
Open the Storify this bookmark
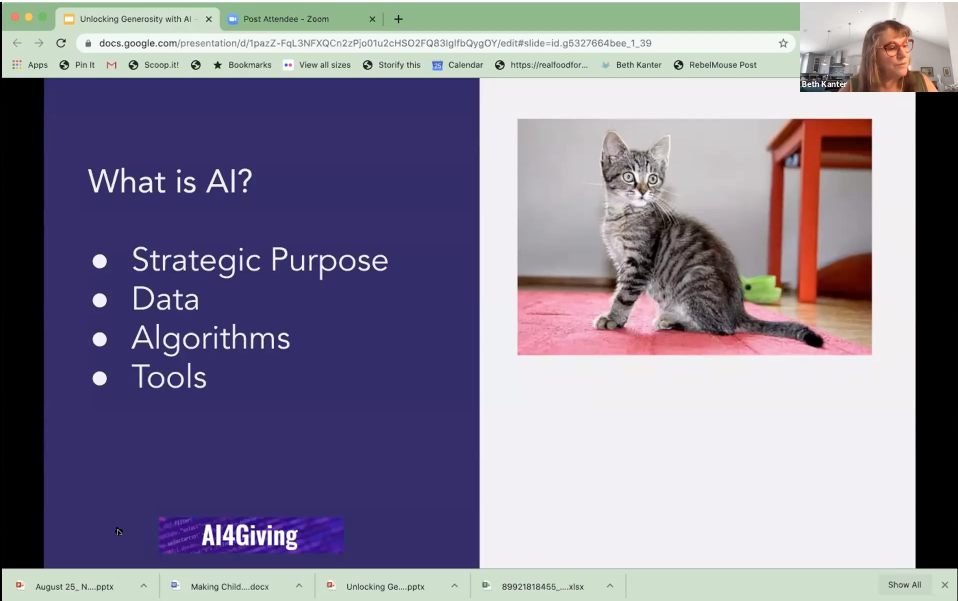click(x=392, y=65)
